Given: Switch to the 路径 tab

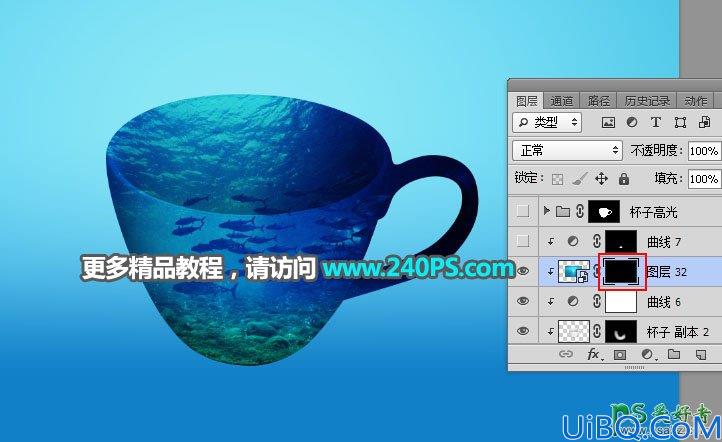Looking at the screenshot, I should point(599,100).
